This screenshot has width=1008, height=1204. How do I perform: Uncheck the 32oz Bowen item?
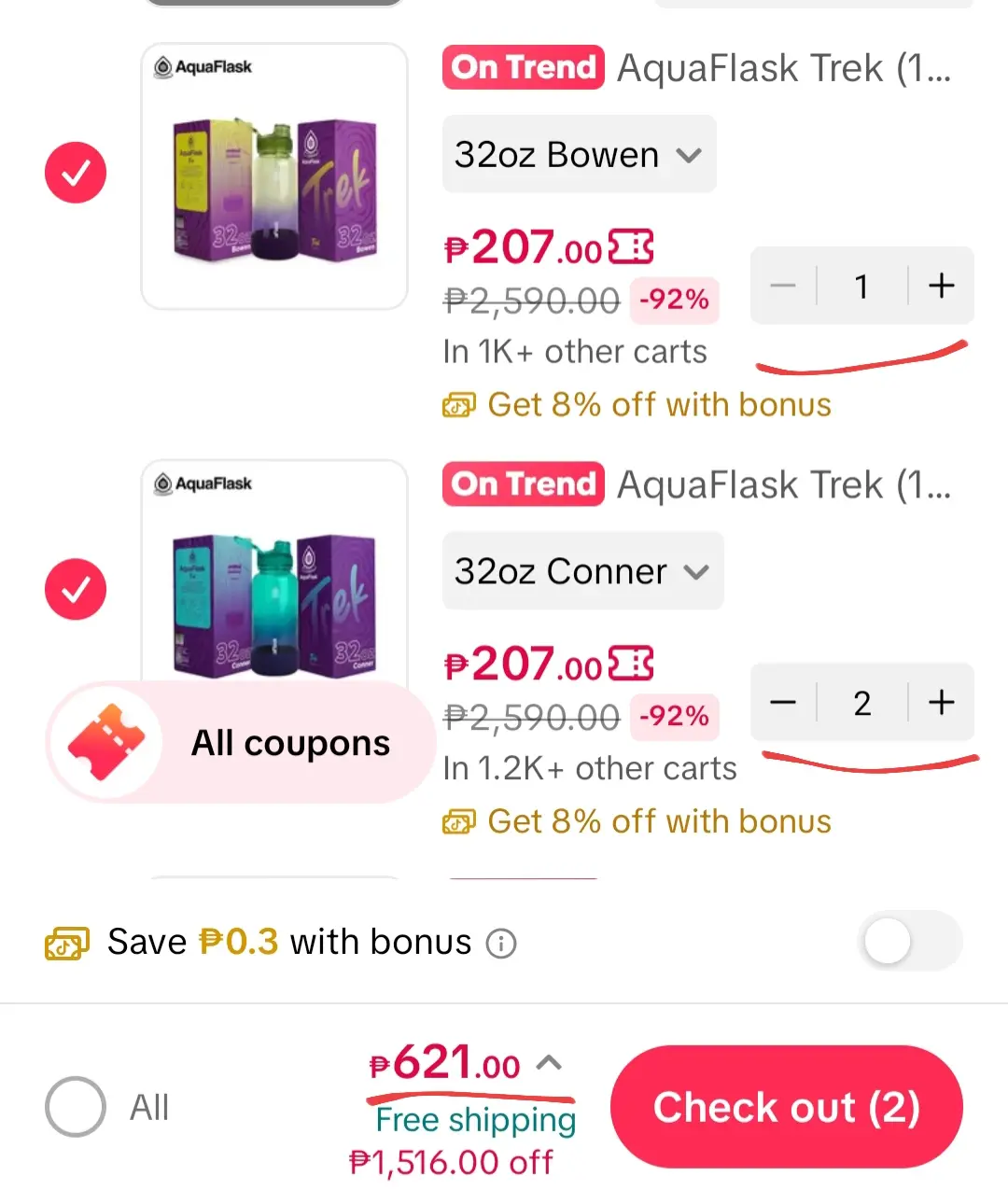point(76,173)
